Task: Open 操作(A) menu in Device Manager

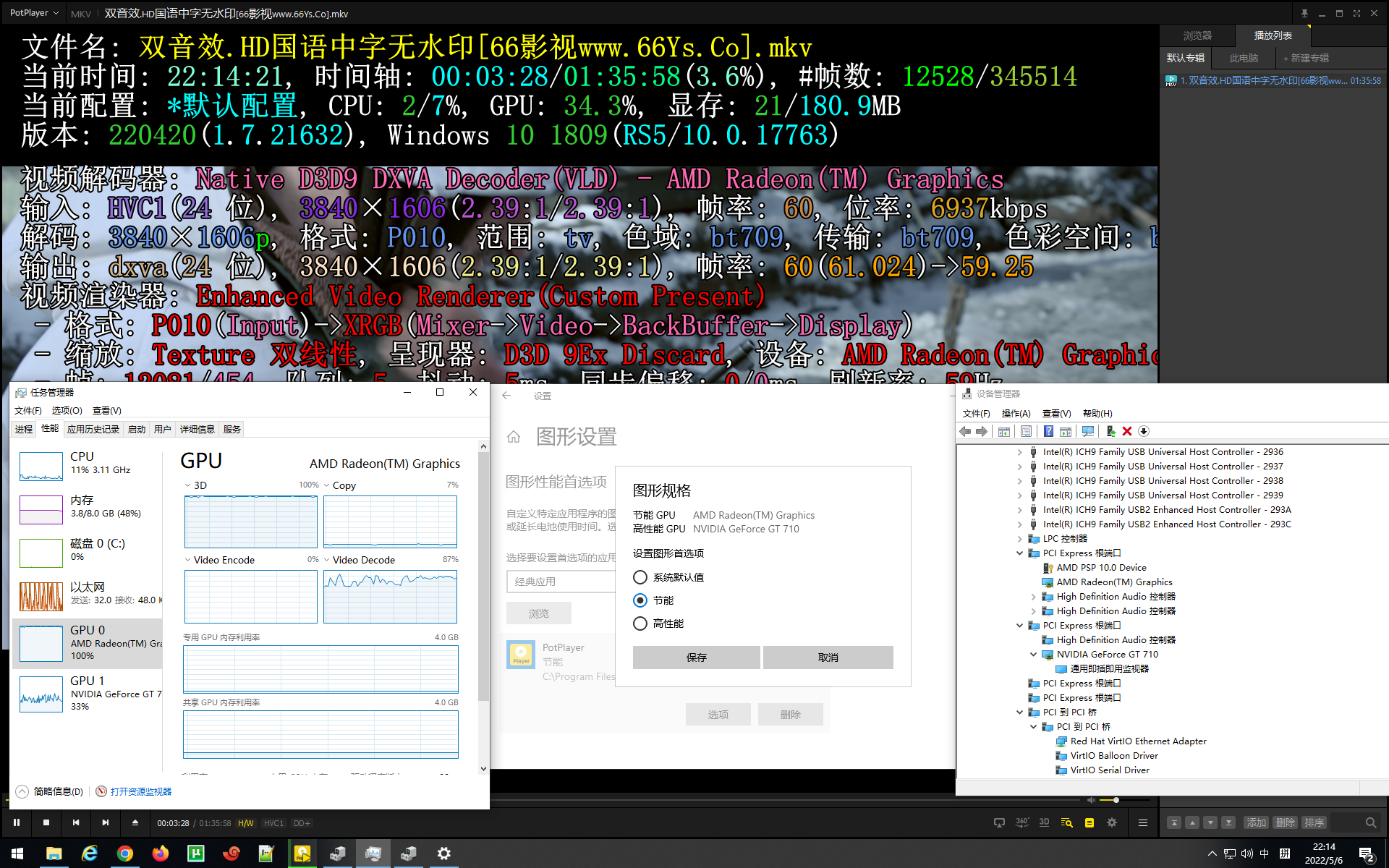Action: pyautogui.click(x=1016, y=413)
